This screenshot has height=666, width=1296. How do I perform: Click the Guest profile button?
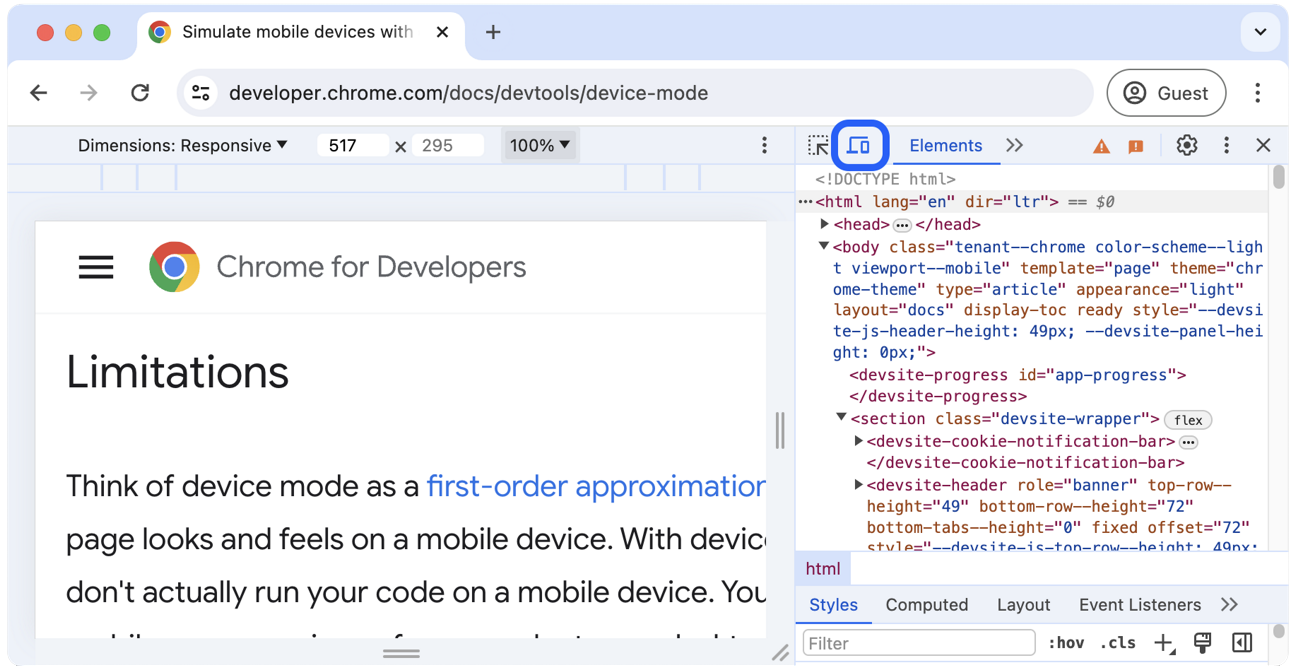(1166, 93)
